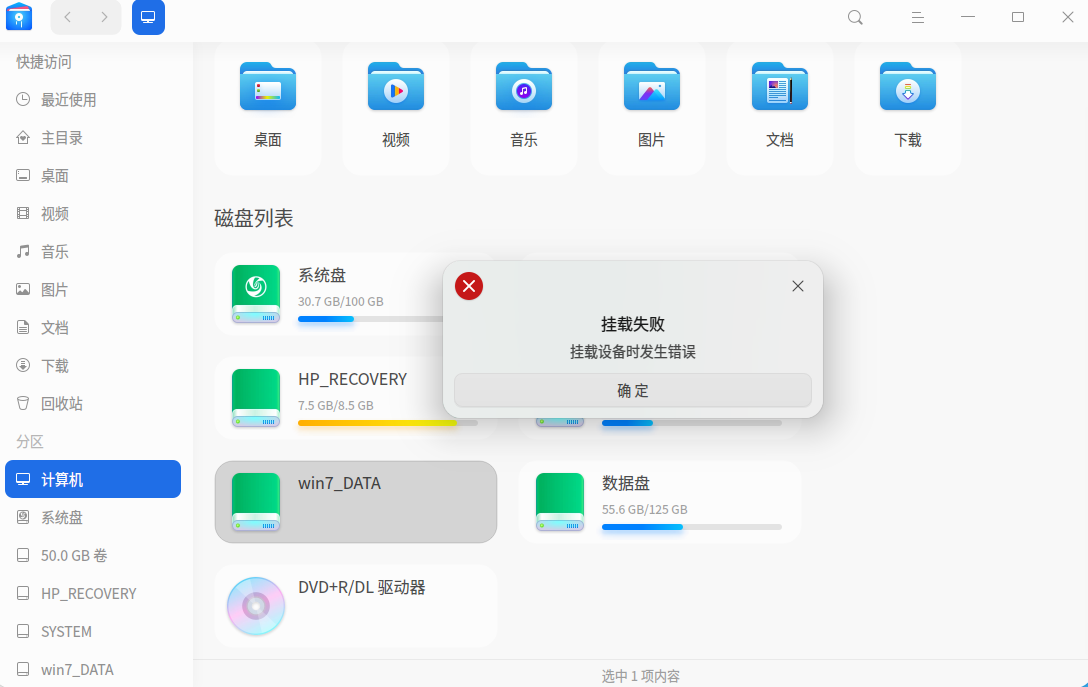Open the 图片 folder icon
Screen dimensions: 1088x687
click(x=652, y=87)
